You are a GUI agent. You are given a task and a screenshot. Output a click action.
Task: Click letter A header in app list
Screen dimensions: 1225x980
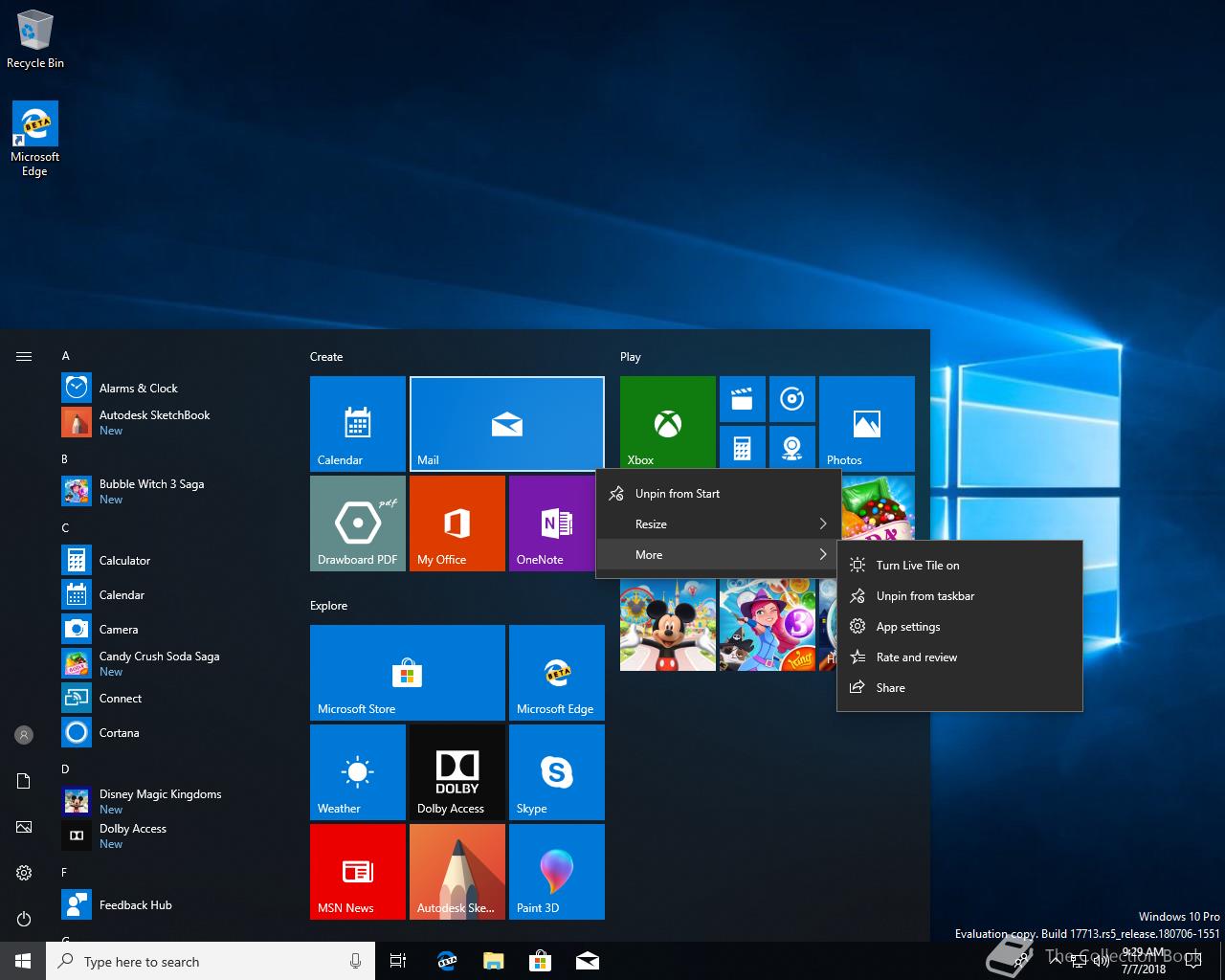[66, 356]
